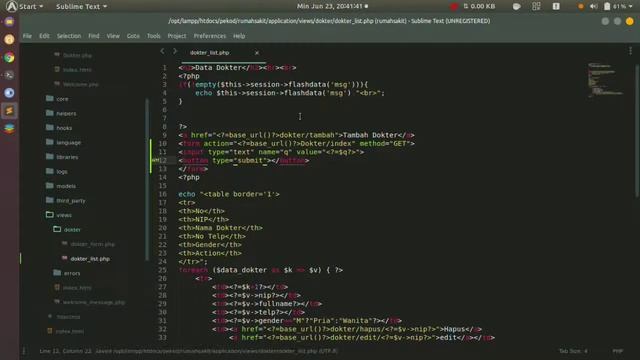Screen dimensions: 640x360
Task: Collapse the views folder
Action: tap(64, 215)
